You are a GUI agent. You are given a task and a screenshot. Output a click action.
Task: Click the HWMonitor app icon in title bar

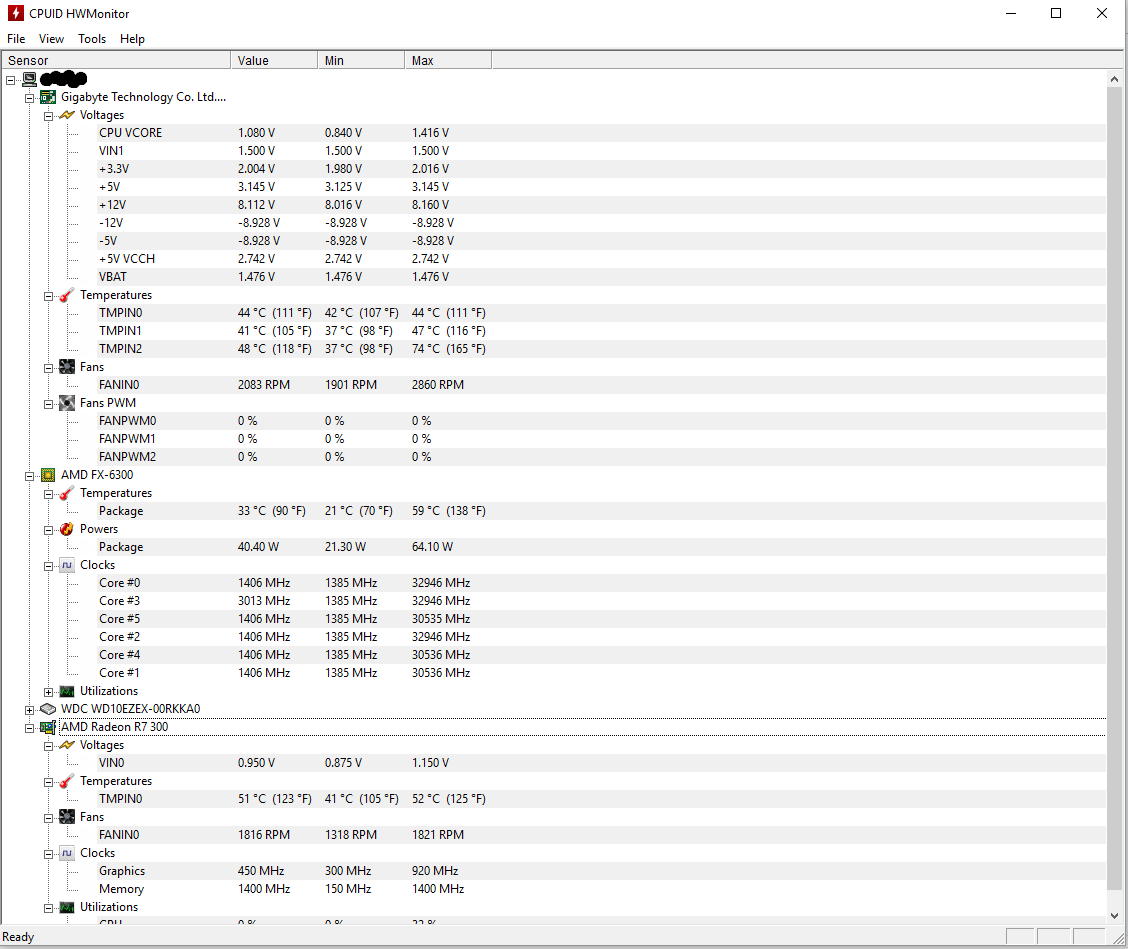pos(15,13)
